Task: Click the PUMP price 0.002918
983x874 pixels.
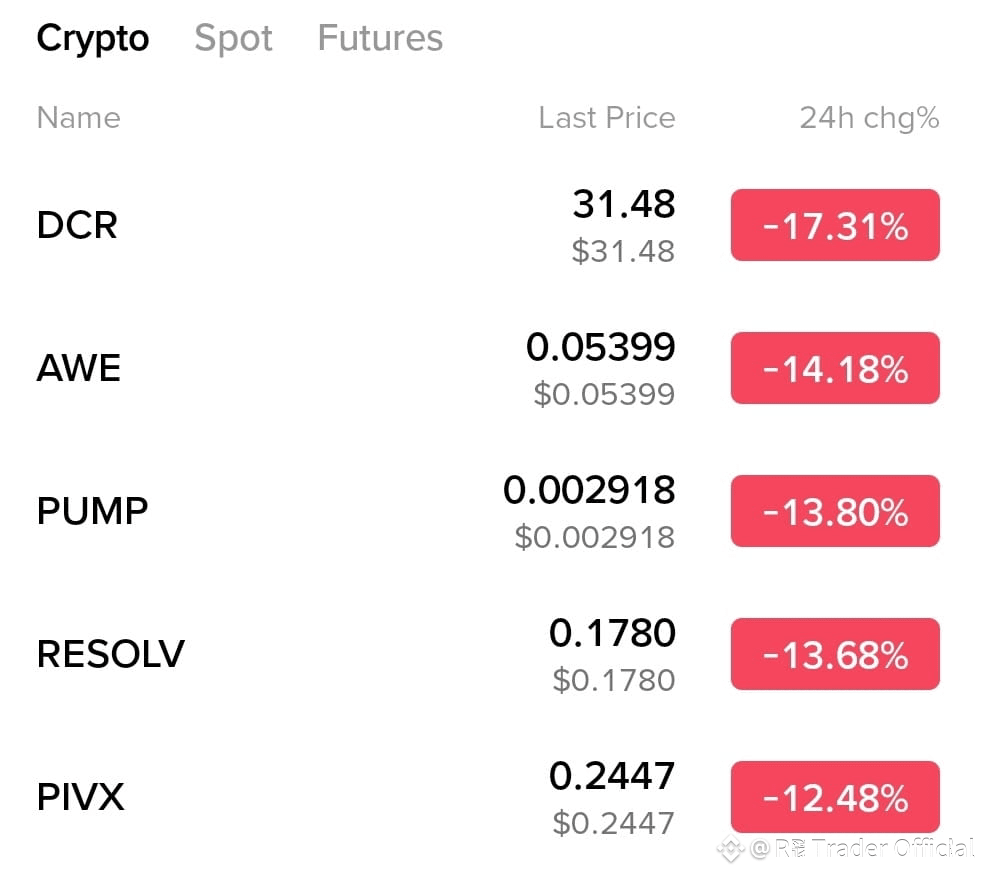Action: 589,491
